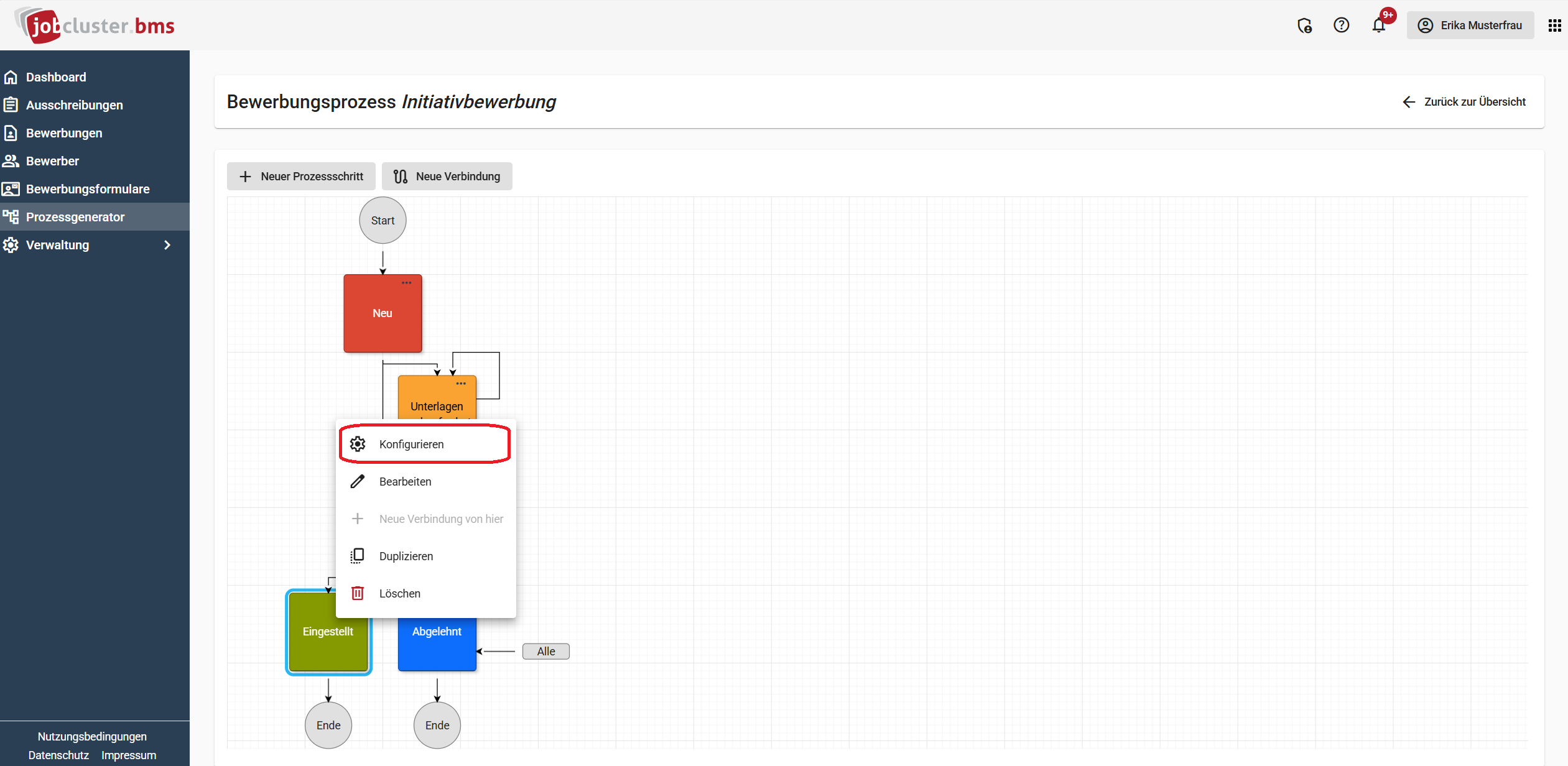Choose Neue Verbindung von hier entry
Screen dimensions: 1568x766
tap(425, 519)
